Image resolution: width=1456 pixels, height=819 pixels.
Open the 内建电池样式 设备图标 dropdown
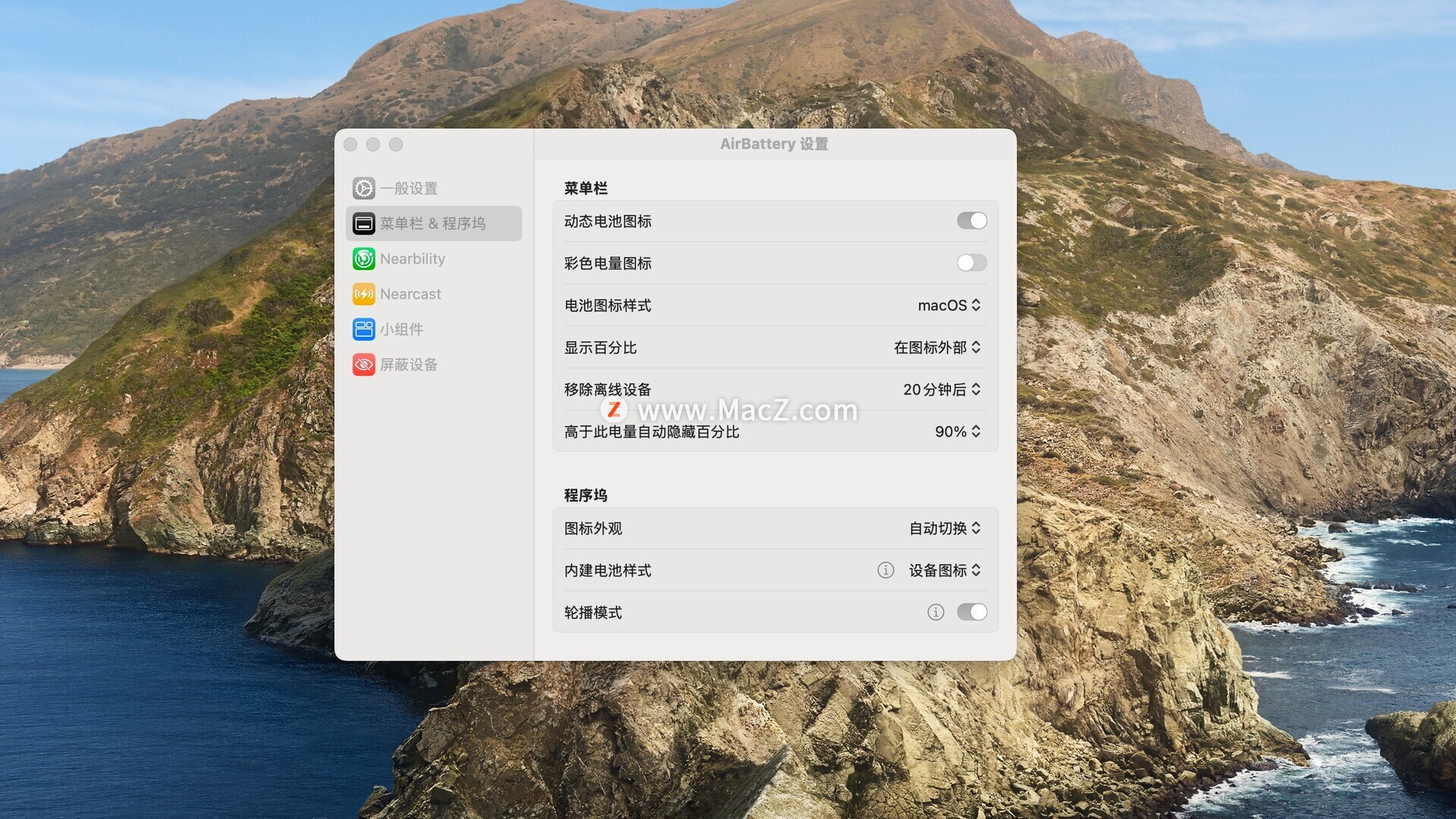point(945,570)
